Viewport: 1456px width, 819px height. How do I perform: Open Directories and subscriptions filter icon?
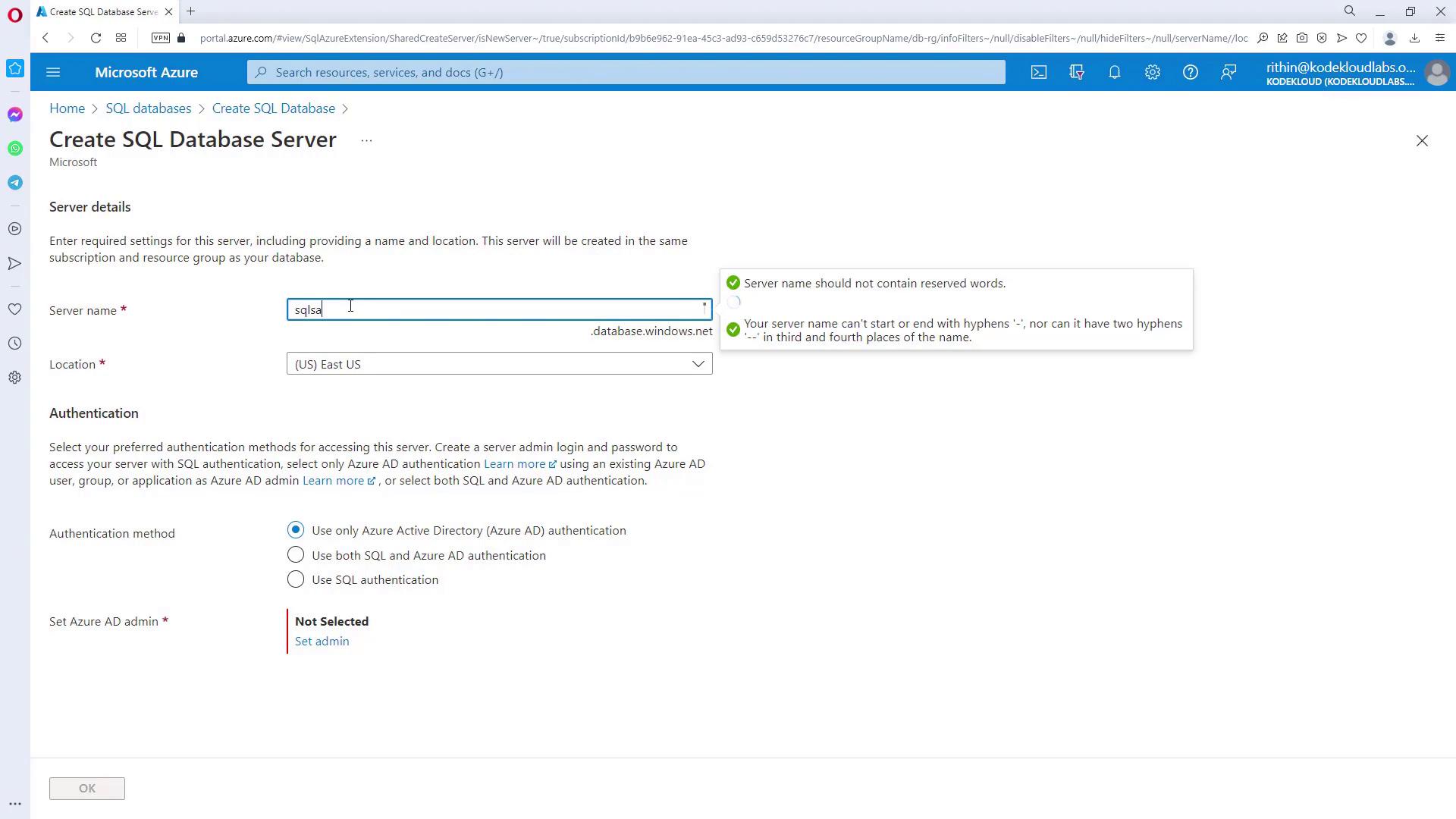click(x=1076, y=72)
